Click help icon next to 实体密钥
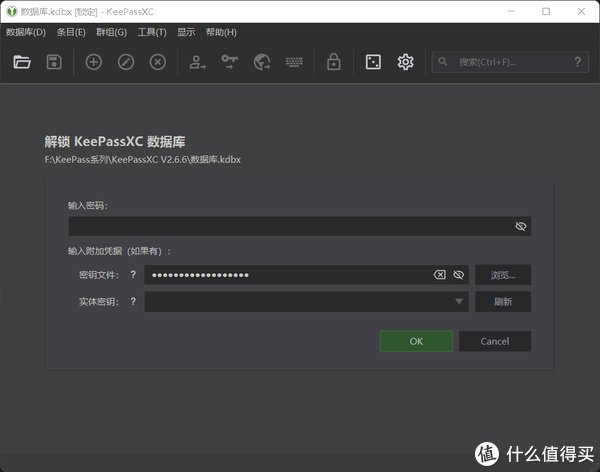This screenshot has width=600, height=472. click(133, 302)
